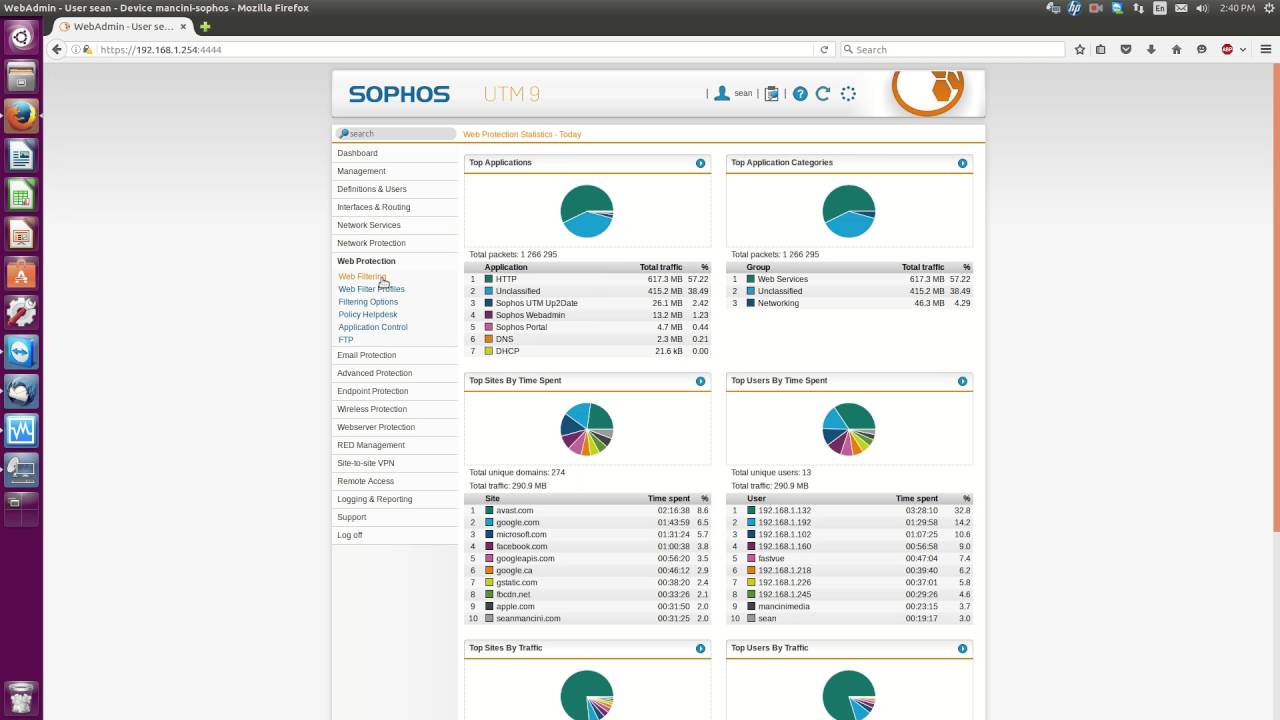
Task: Click the reload icon in Sophos header
Action: pos(823,94)
